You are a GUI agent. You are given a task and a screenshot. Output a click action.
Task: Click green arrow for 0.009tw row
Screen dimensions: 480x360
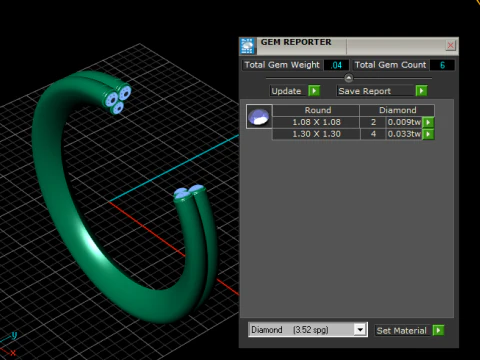[x=428, y=122]
